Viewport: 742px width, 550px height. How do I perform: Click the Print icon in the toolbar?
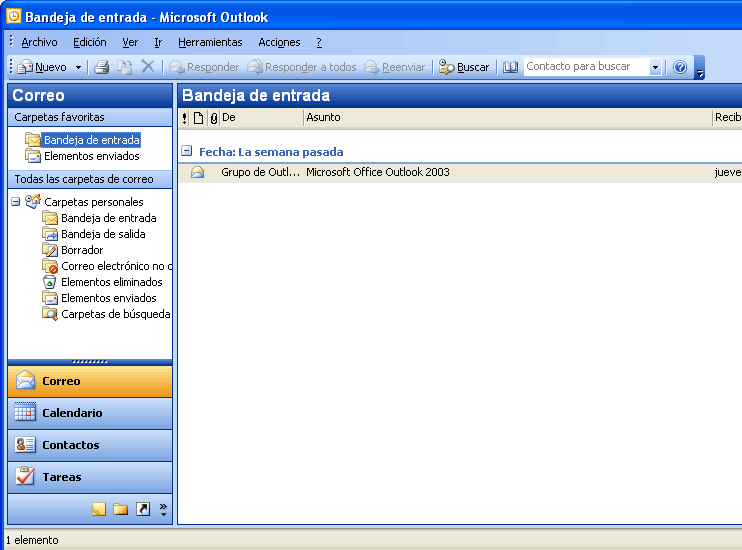[x=101, y=67]
